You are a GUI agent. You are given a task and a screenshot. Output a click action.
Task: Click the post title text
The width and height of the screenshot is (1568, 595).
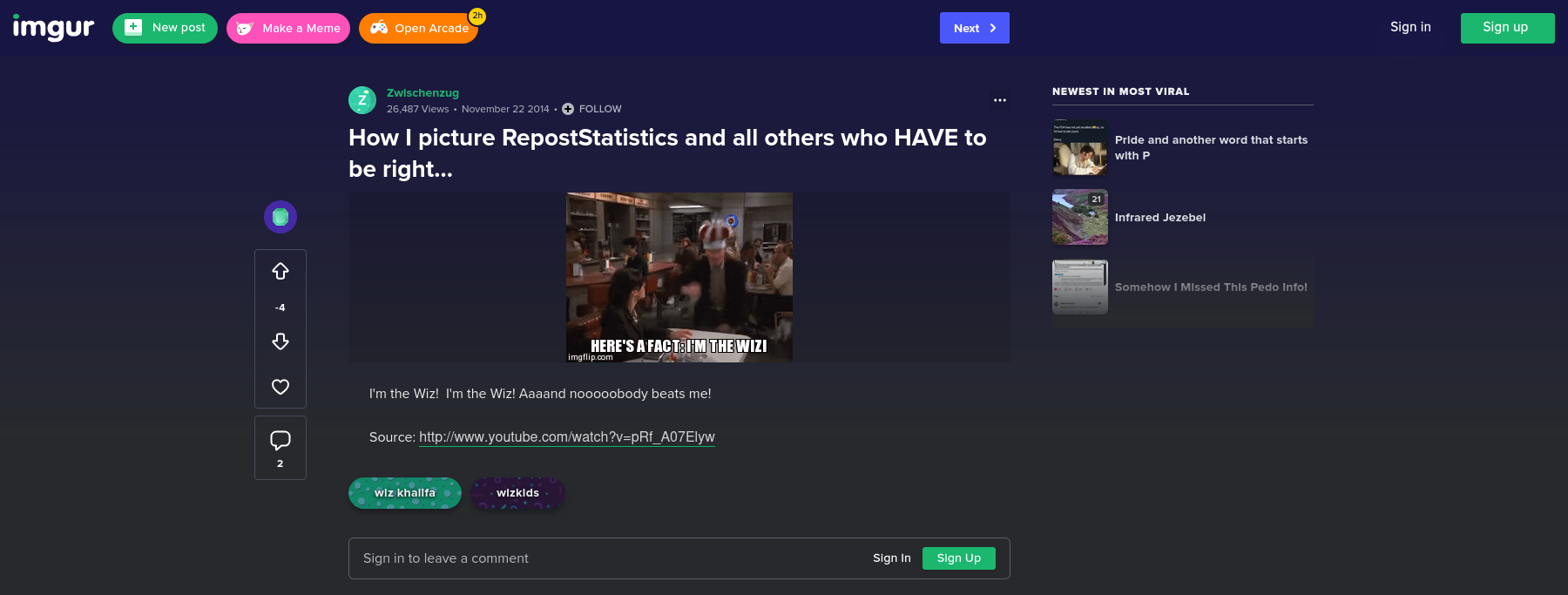pos(667,153)
